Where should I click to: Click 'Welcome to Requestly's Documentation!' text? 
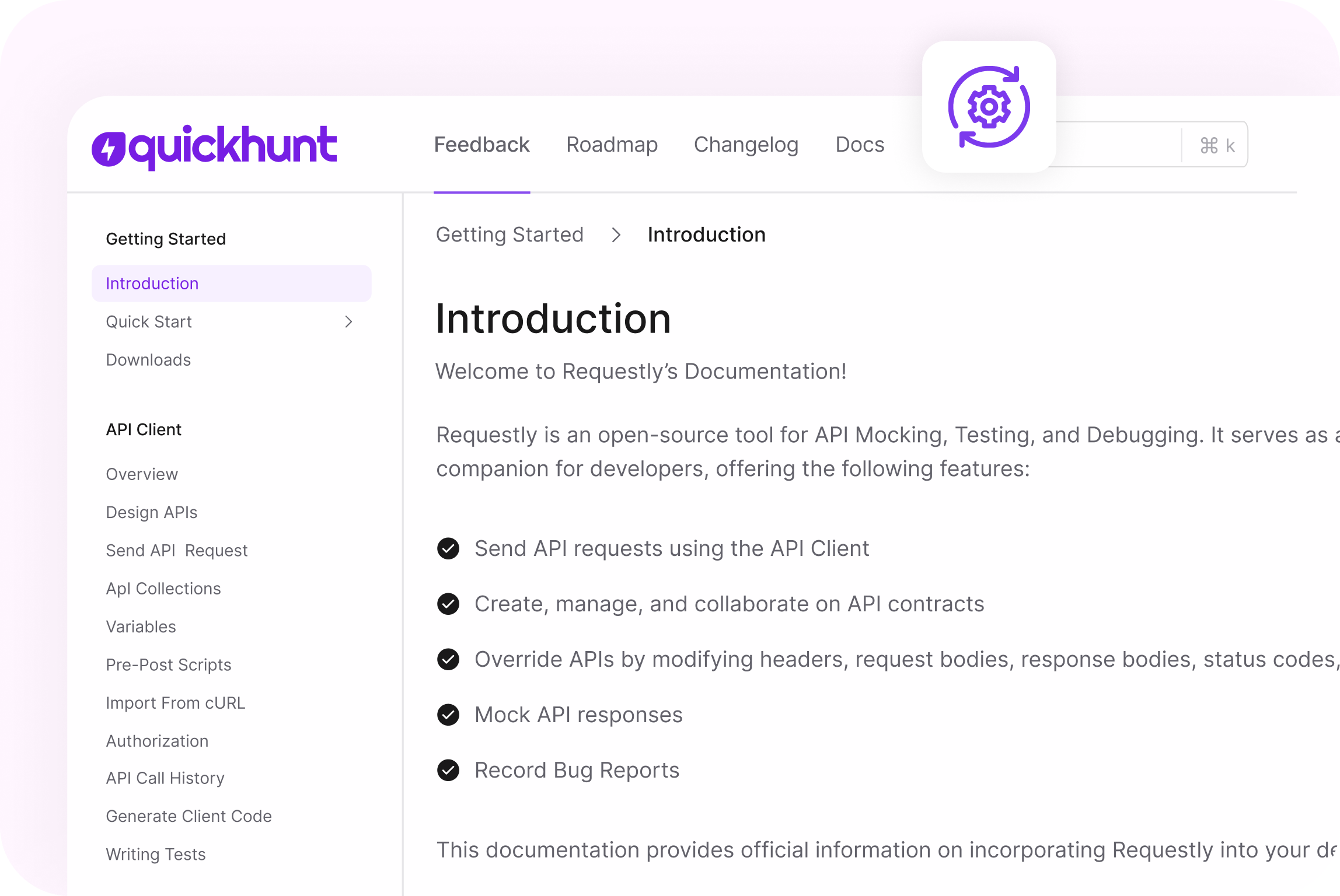tap(641, 372)
